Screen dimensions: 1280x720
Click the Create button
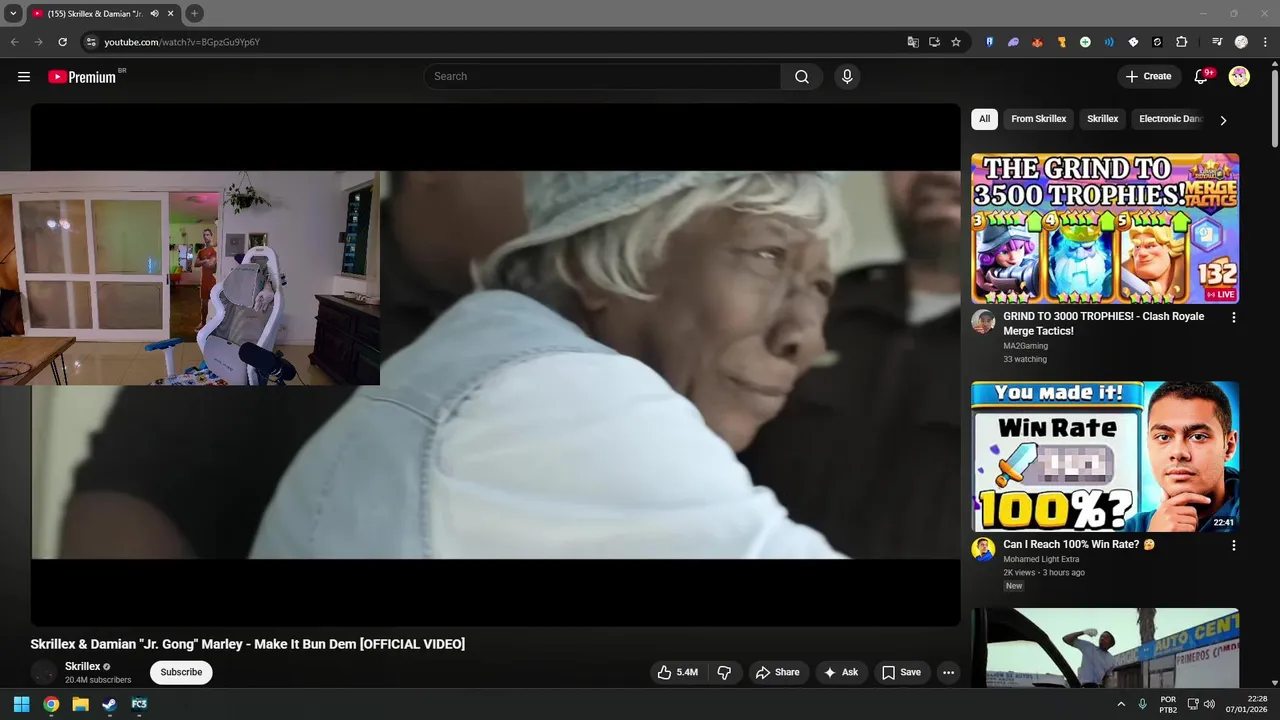point(1148,77)
